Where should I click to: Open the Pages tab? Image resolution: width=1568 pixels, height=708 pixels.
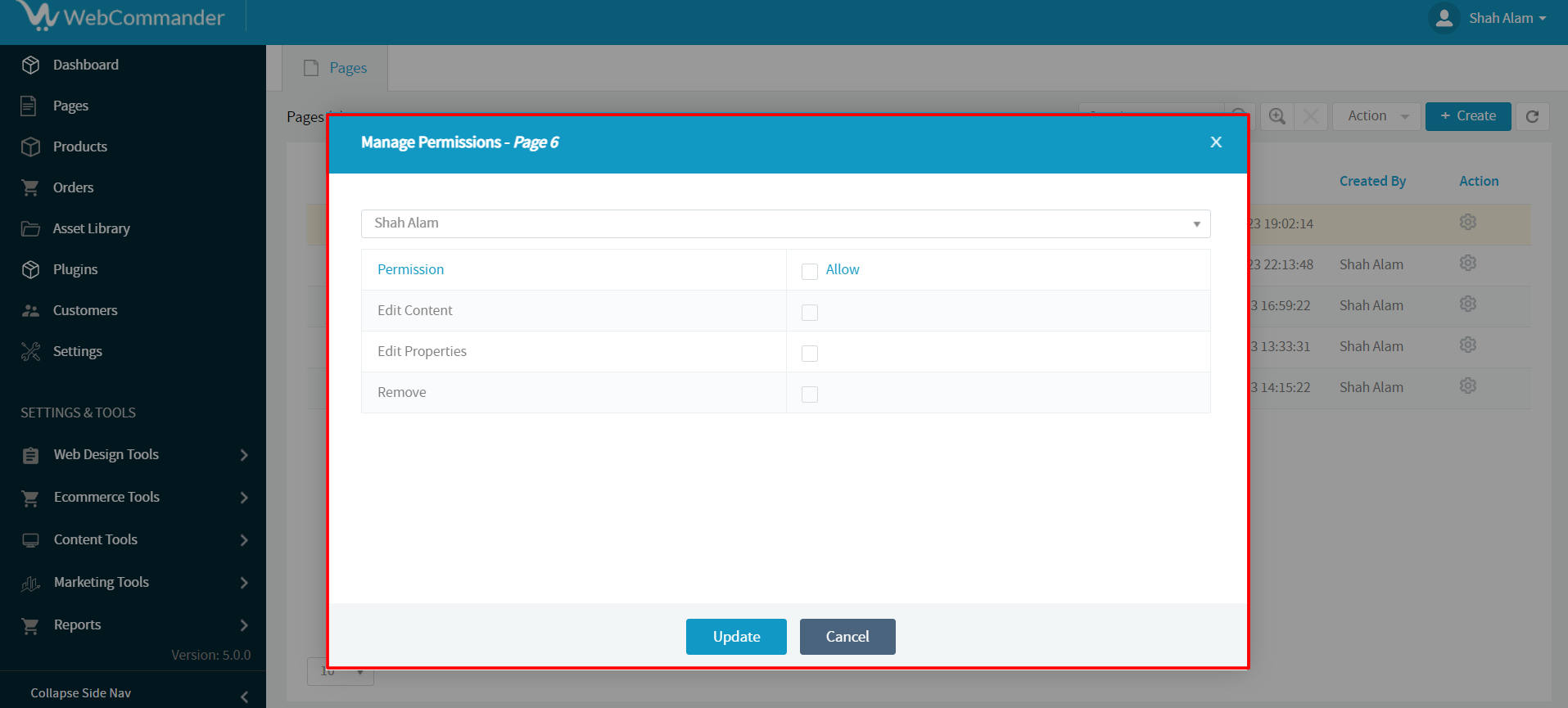(335, 68)
